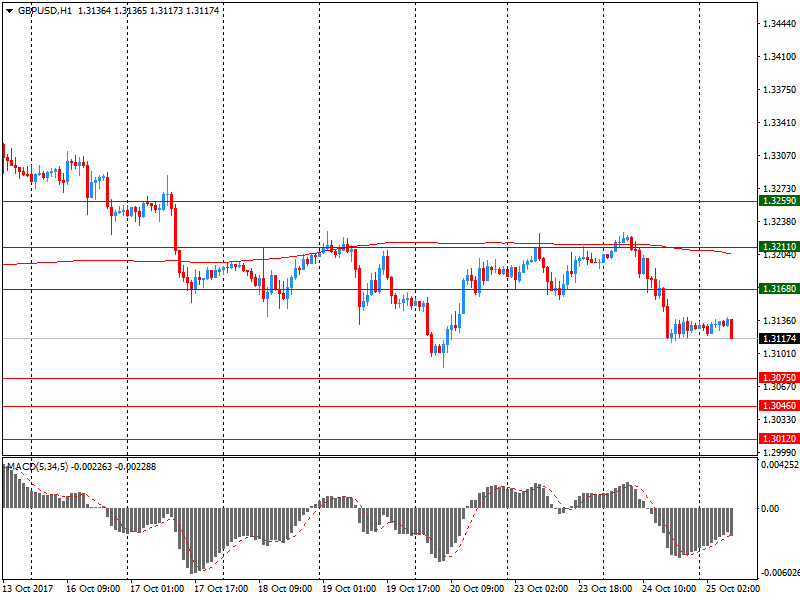Image resolution: width=800 pixels, height=600 pixels.
Task: Select the 1.30120 red support level label
Action: (x=779, y=439)
